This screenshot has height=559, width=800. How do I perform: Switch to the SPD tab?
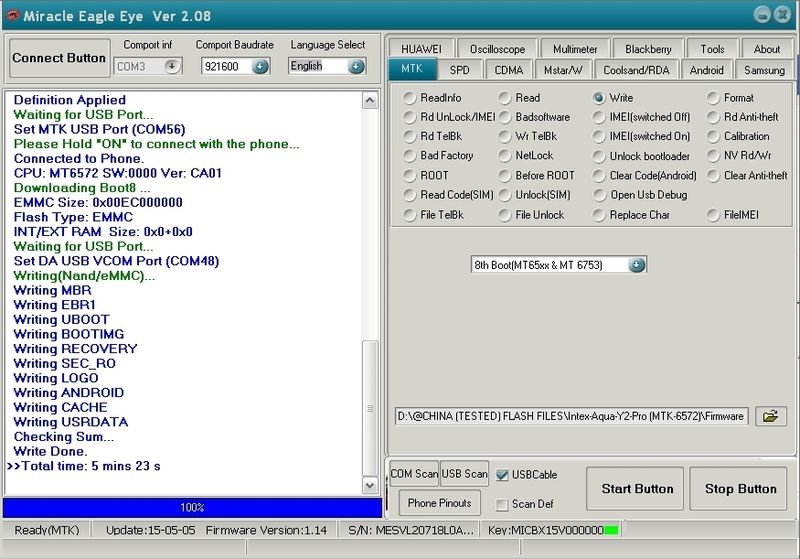(x=459, y=70)
